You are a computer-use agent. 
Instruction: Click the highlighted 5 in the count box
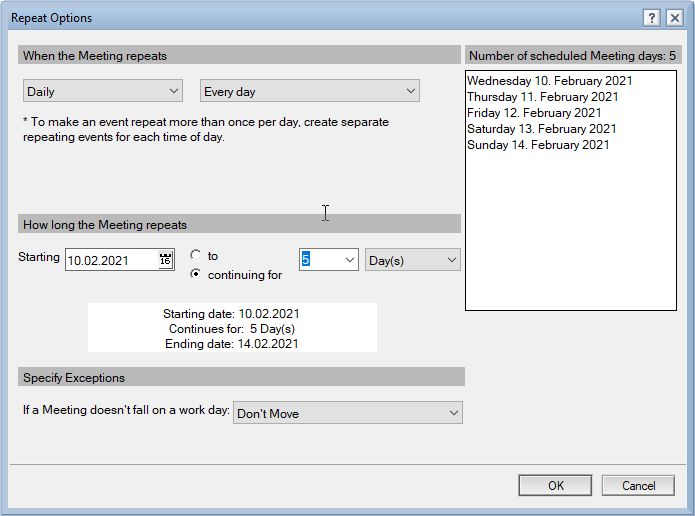305,259
